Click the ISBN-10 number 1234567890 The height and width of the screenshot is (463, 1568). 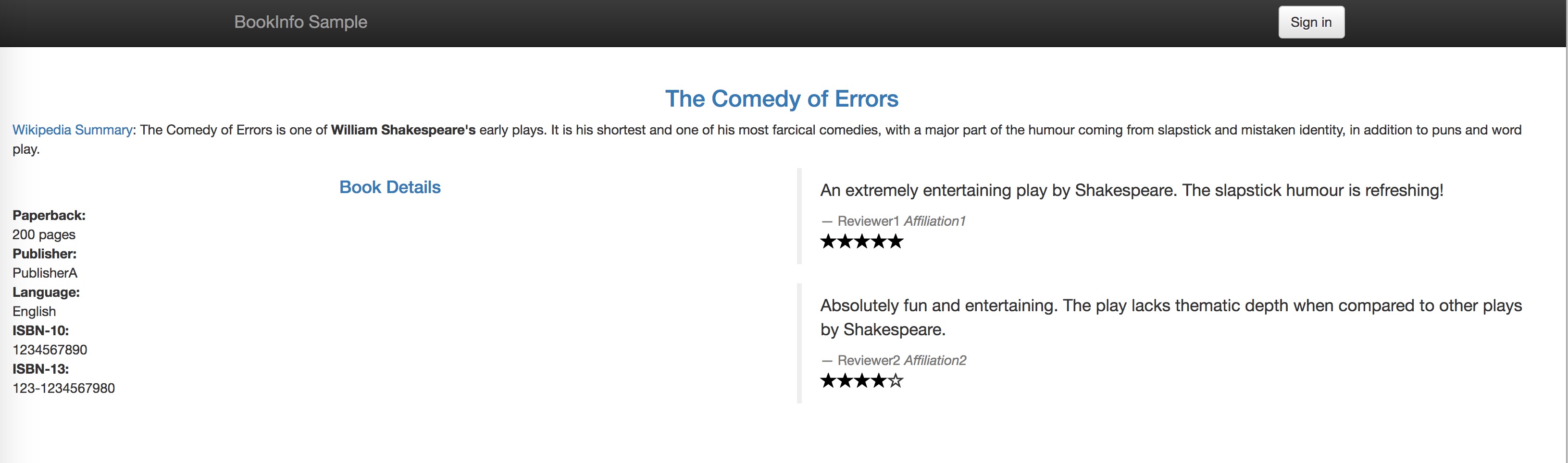(x=50, y=350)
